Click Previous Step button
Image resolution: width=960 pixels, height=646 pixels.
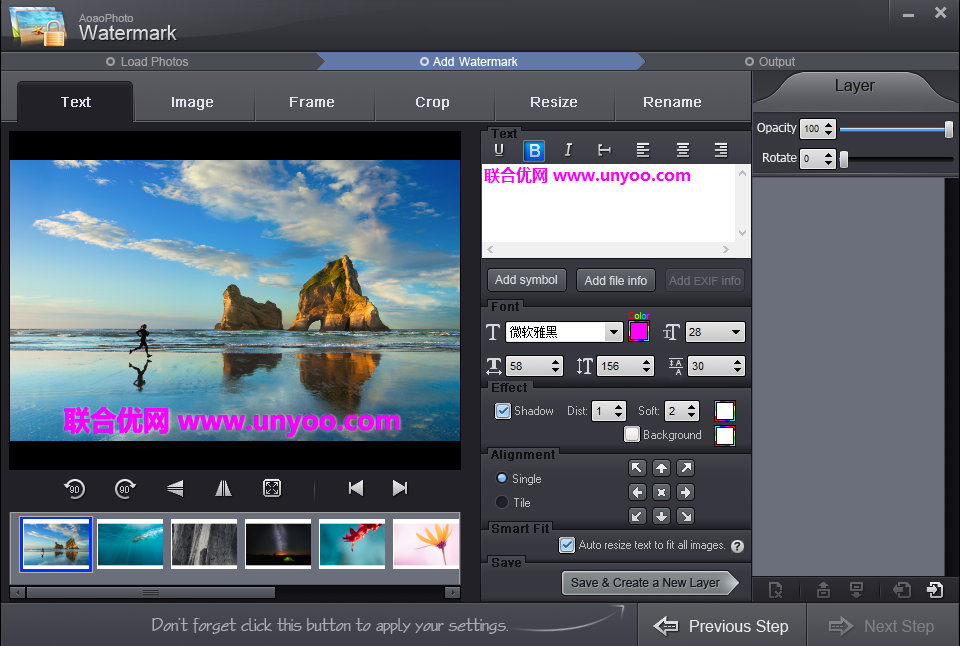721,626
